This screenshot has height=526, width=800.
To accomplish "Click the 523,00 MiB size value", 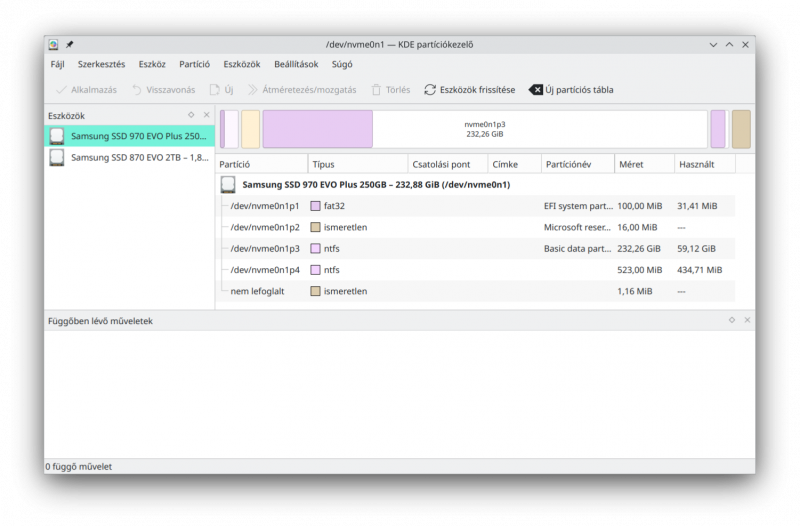I will (x=640, y=270).
